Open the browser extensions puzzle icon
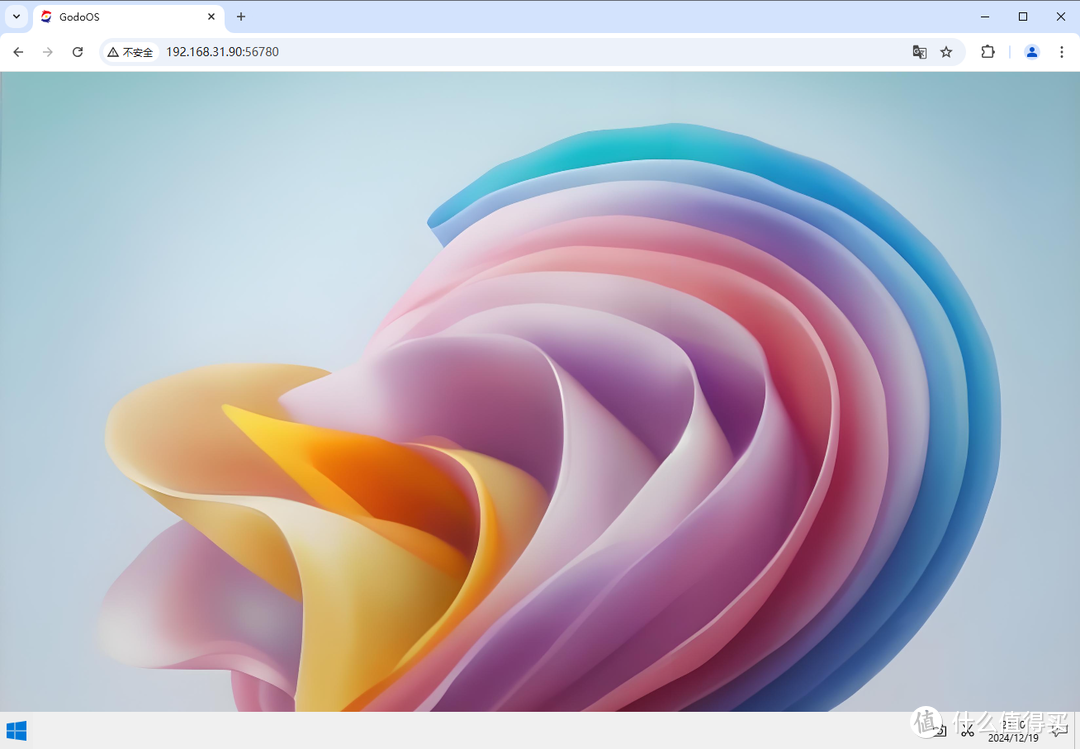The image size is (1080, 749). point(988,52)
